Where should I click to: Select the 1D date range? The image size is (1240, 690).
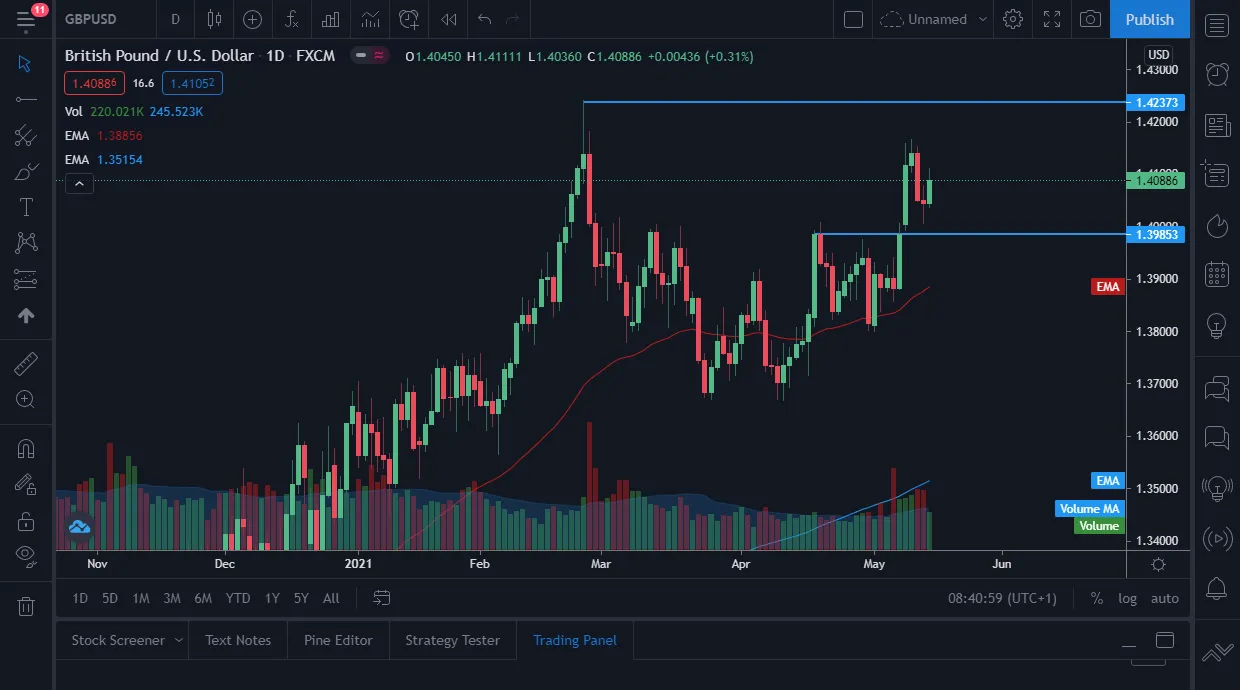click(x=80, y=598)
